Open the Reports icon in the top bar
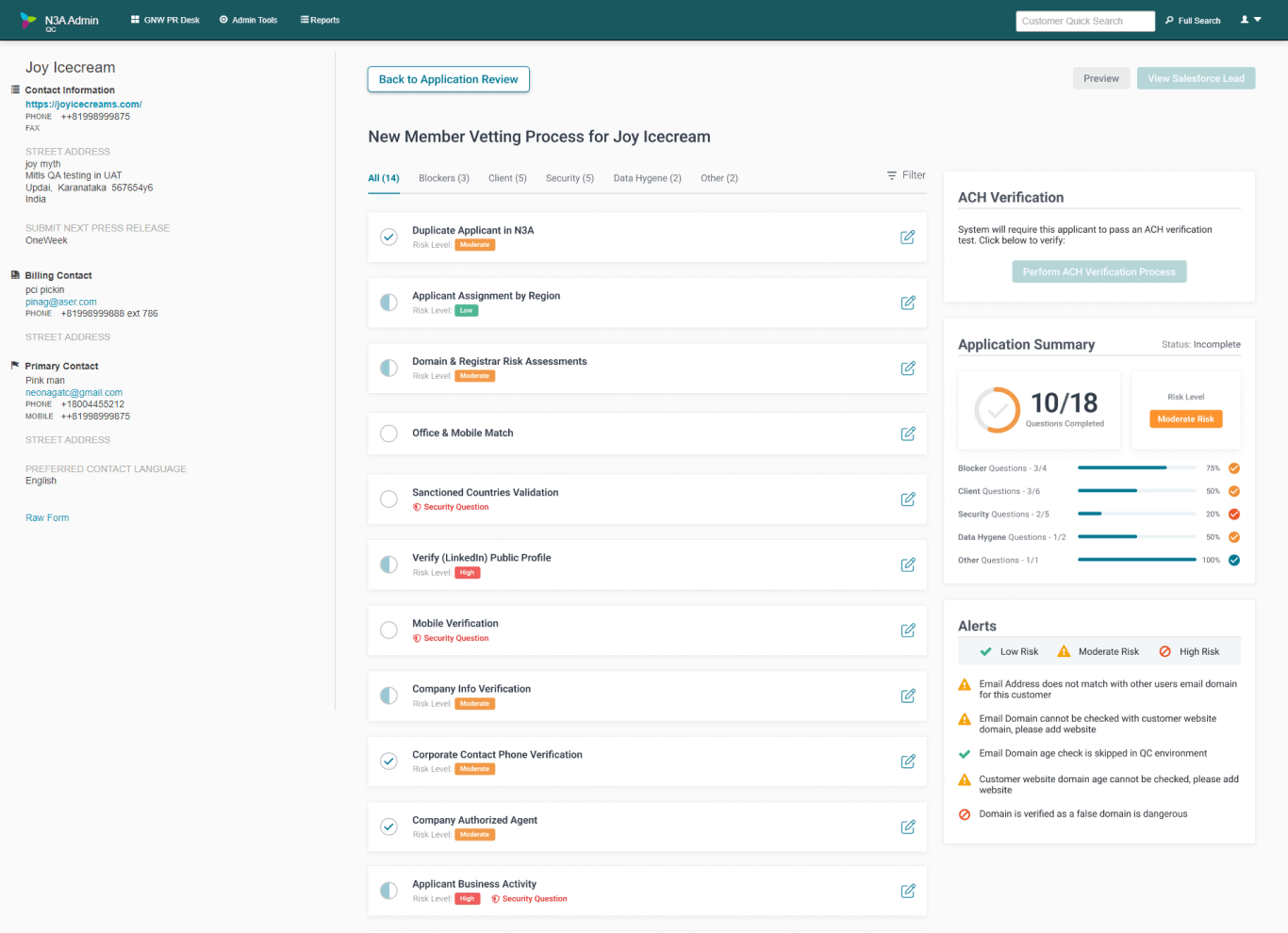Image resolution: width=1288 pixels, height=933 pixels. (304, 19)
